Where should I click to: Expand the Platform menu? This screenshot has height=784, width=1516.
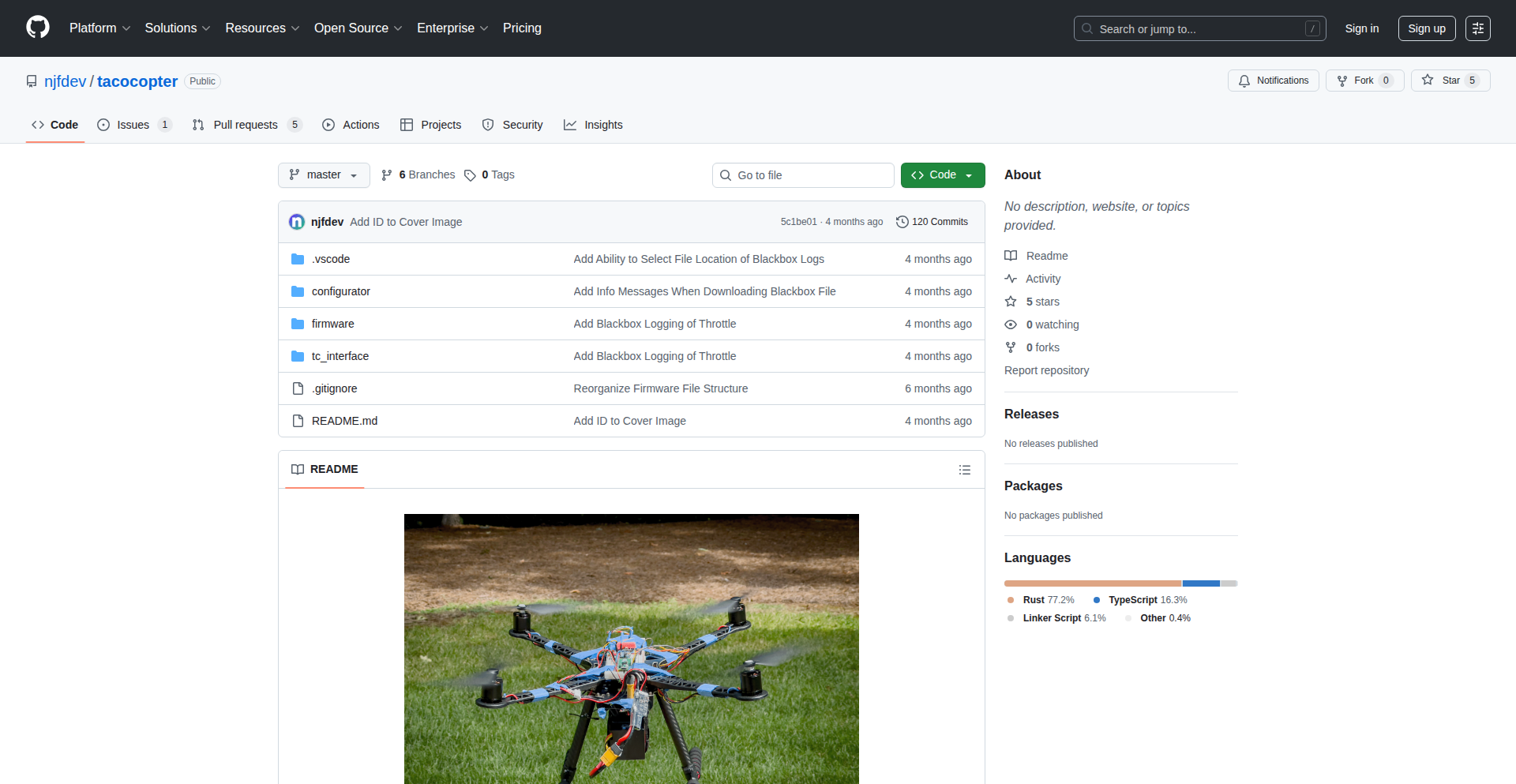[99, 28]
